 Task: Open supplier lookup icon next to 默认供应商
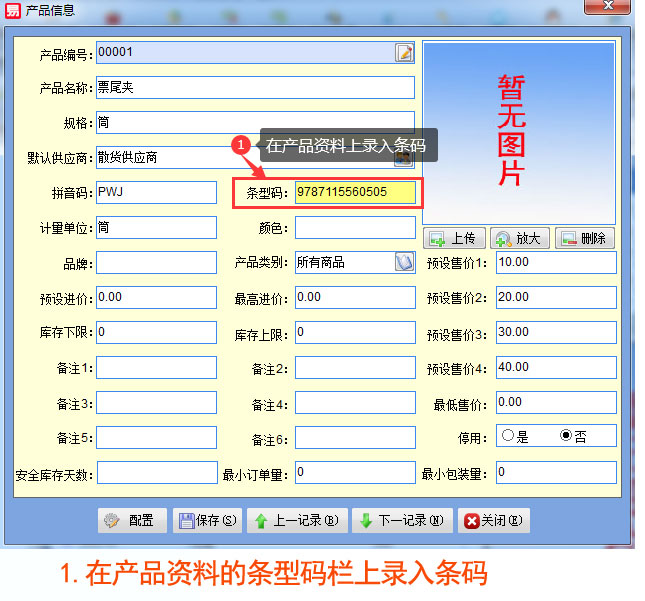click(x=404, y=157)
